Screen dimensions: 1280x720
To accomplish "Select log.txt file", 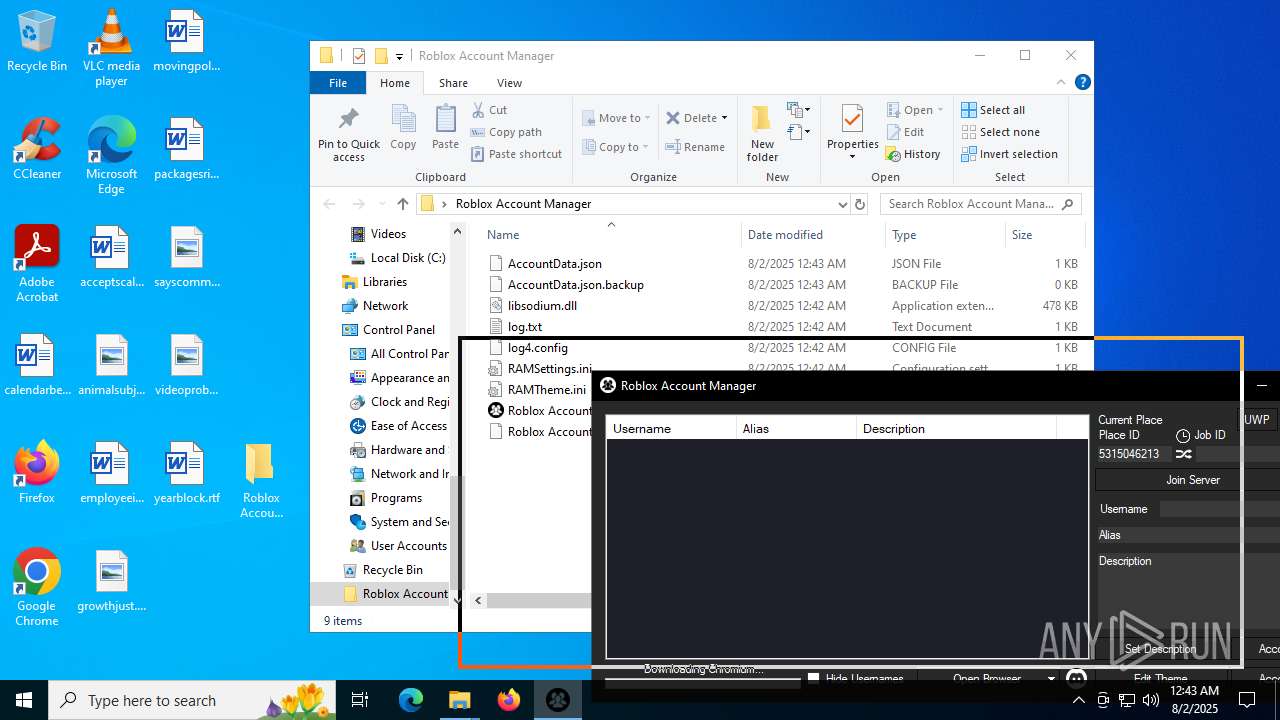I will pos(525,327).
